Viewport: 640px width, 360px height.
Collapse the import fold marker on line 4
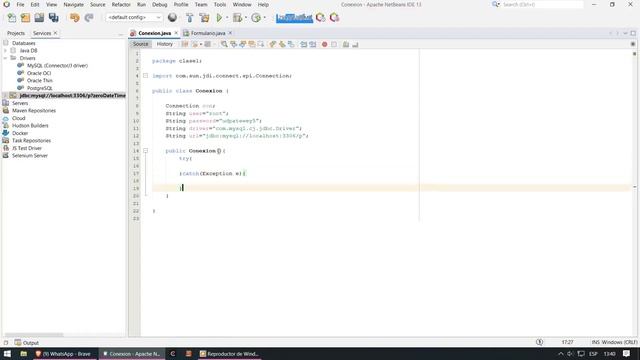pos(145,76)
